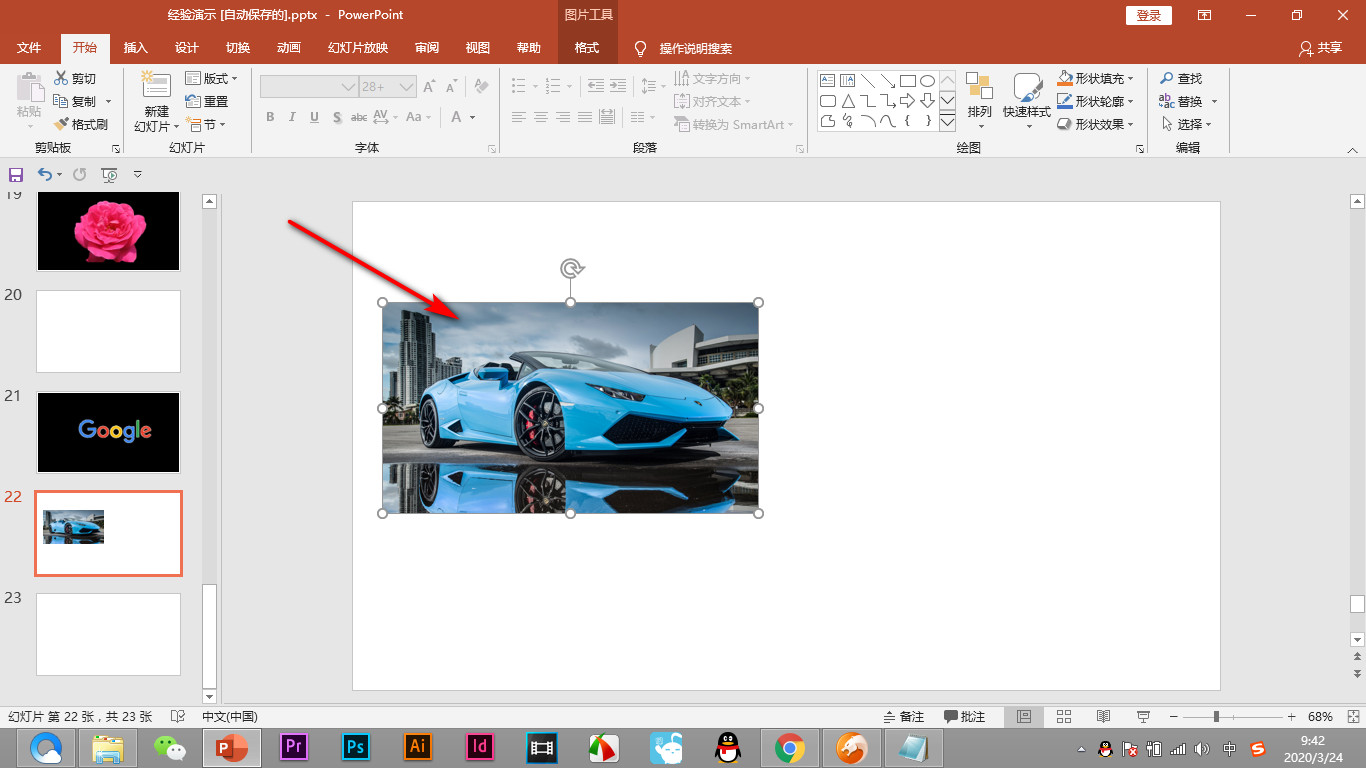Toggle the Comments pane in status bar
Screen dimensions: 1366x768
[965, 717]
